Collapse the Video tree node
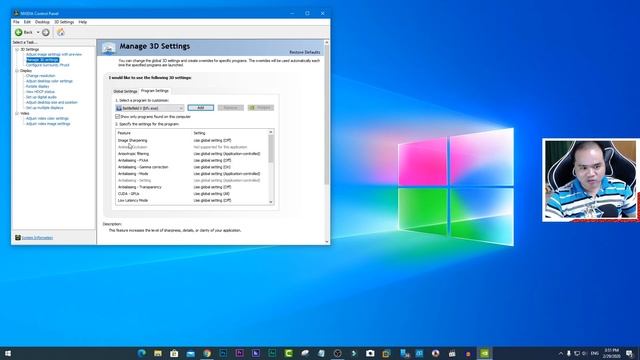 (17, 113)
